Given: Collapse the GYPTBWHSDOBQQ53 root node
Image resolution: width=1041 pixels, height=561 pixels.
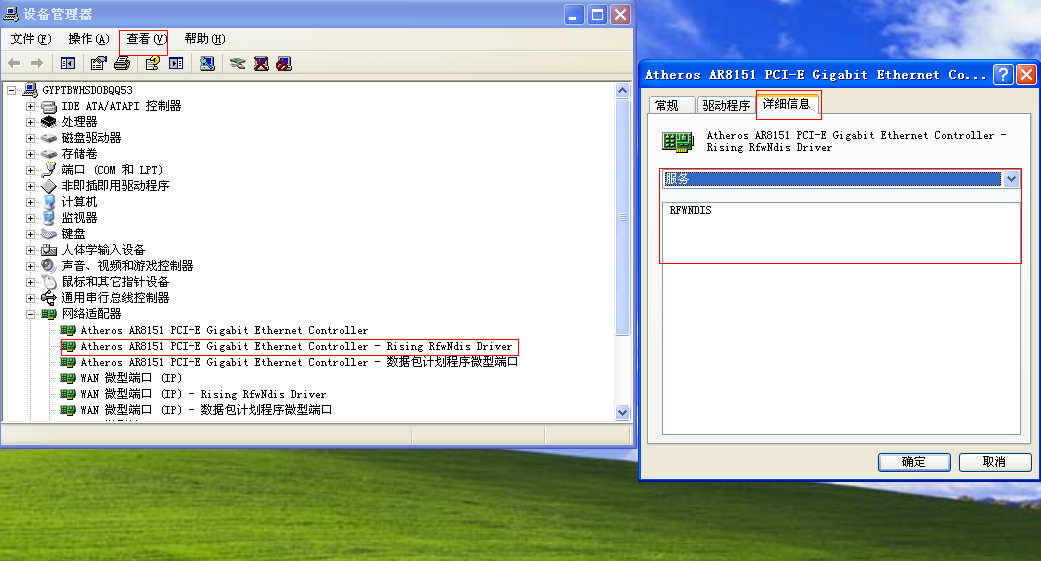Looking at the screenshot, I should 12,90.
